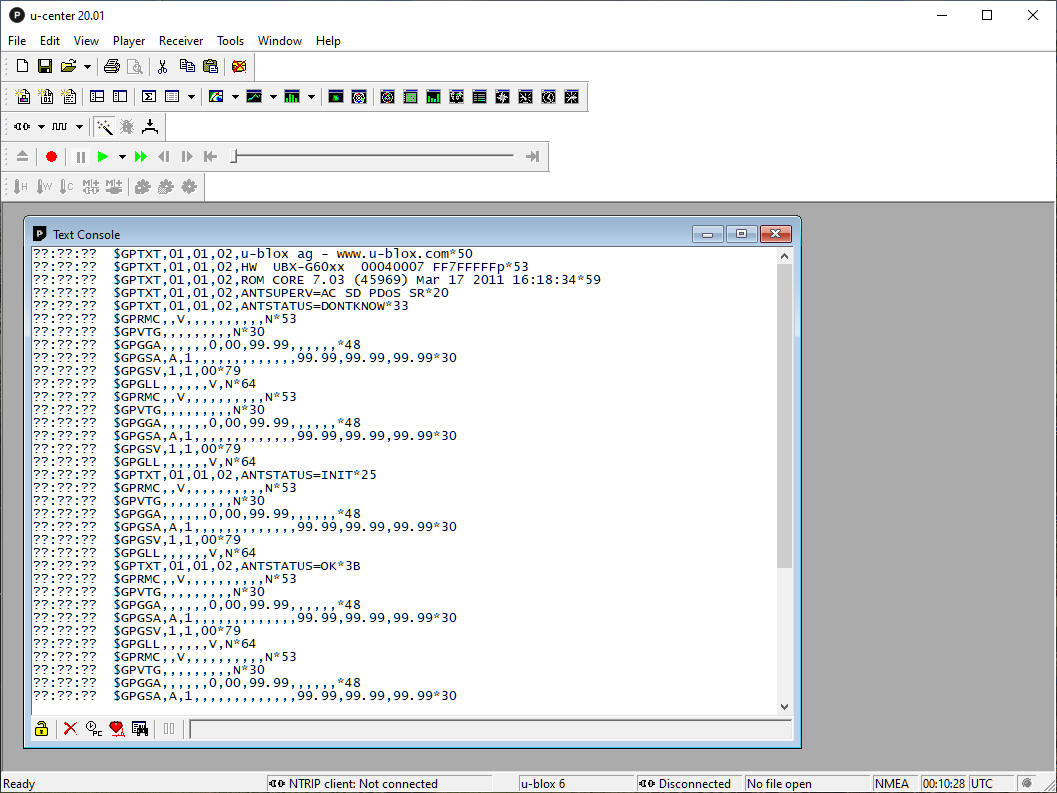The width and height of the screenshot is (1057, 793).
Task: Click the Paste clipboard icon
Action: 210,66
